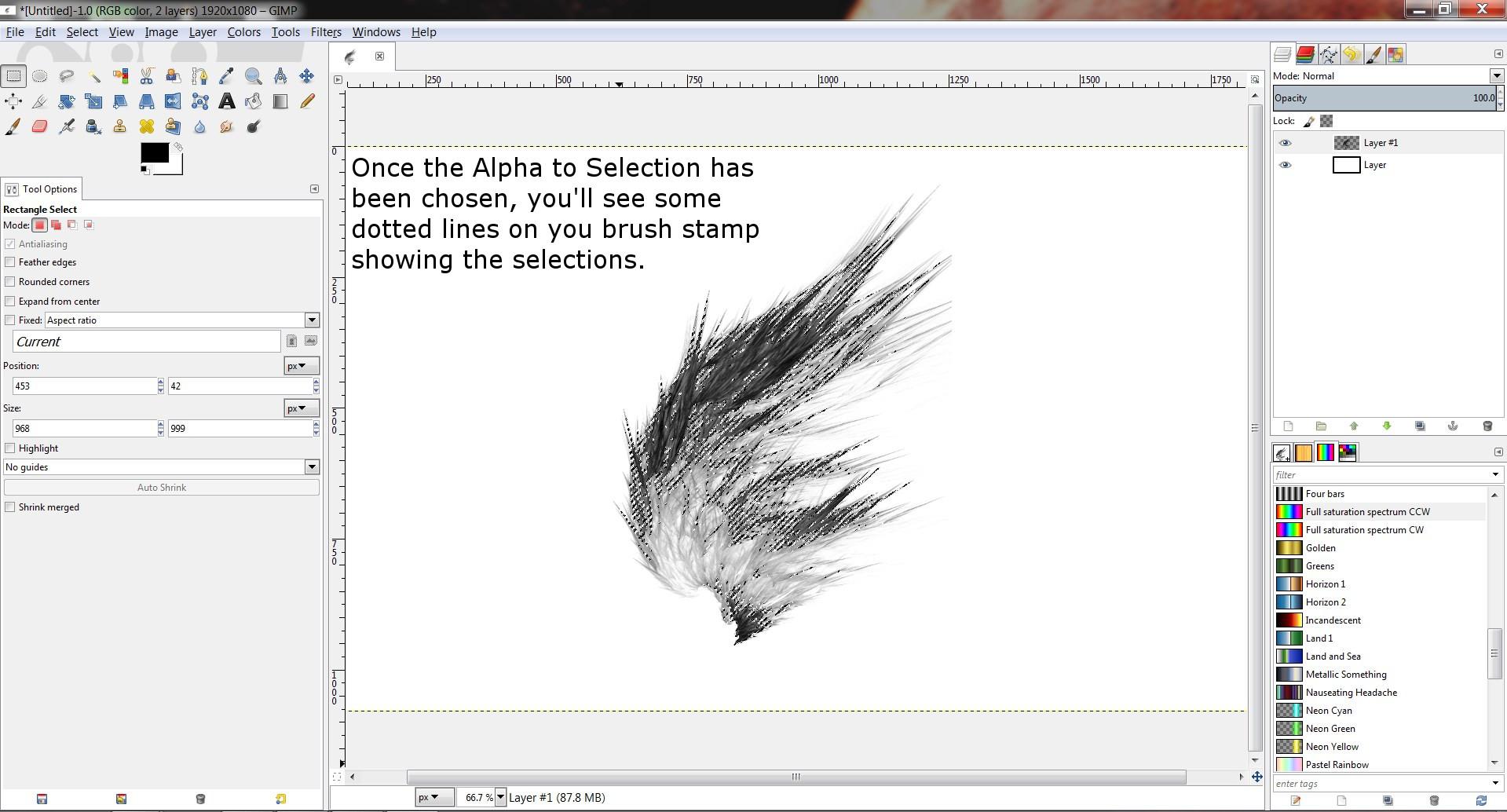The width and height of the screenshot is (1507, 812).
Task: Open the Size units px dropdown
Action: [x=302, y=408]
